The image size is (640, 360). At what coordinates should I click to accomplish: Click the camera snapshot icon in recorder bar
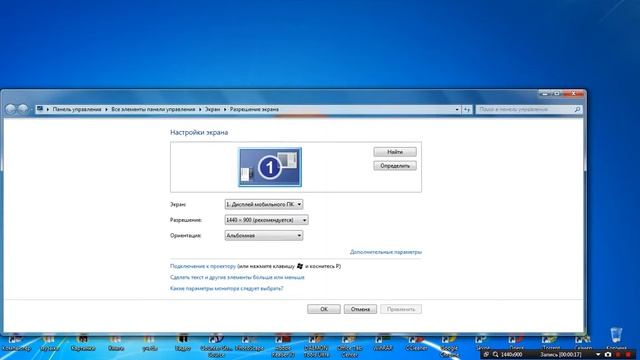point(608,355)
